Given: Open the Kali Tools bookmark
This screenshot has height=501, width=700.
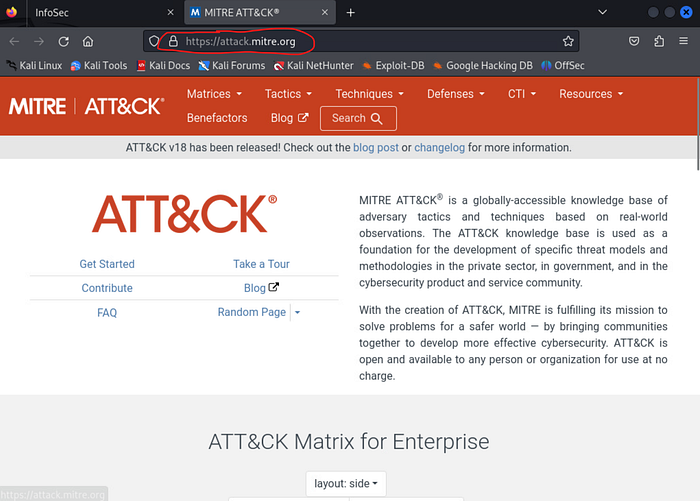Looking at the screenshot, I should (x=99, y=66).
